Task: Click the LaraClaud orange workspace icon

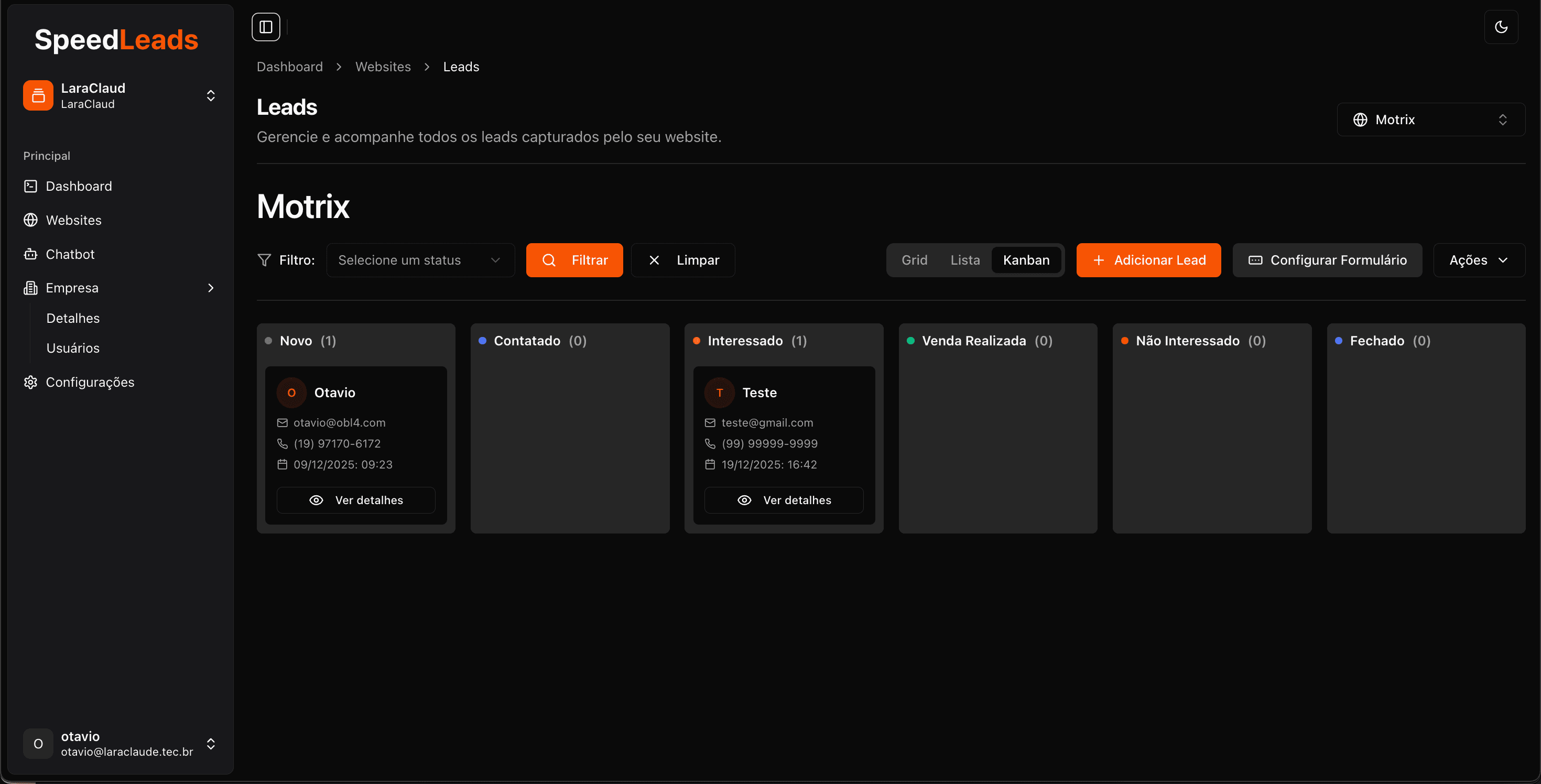Action: click(37, 95)
